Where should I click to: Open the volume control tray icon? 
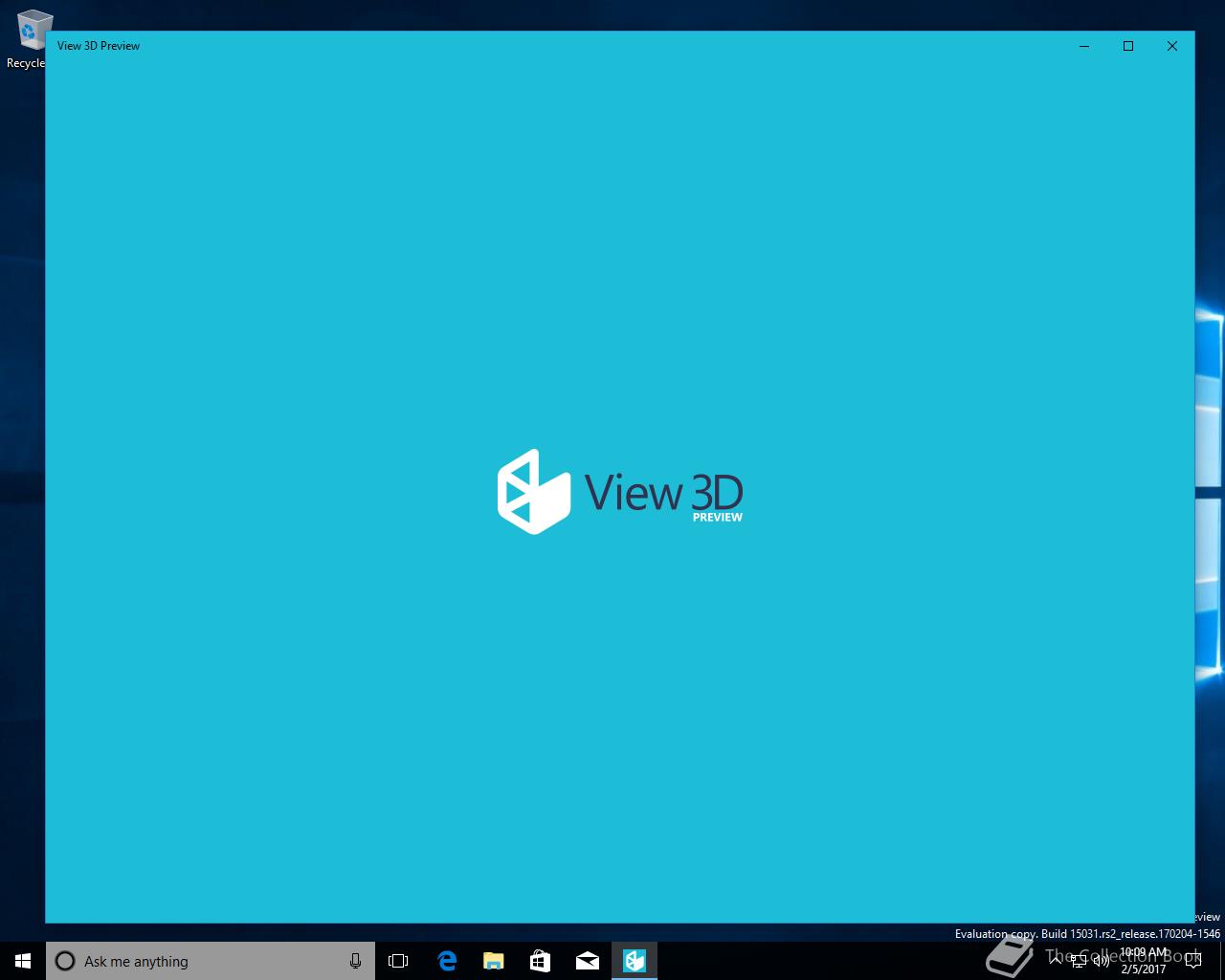click(1101, 961)
